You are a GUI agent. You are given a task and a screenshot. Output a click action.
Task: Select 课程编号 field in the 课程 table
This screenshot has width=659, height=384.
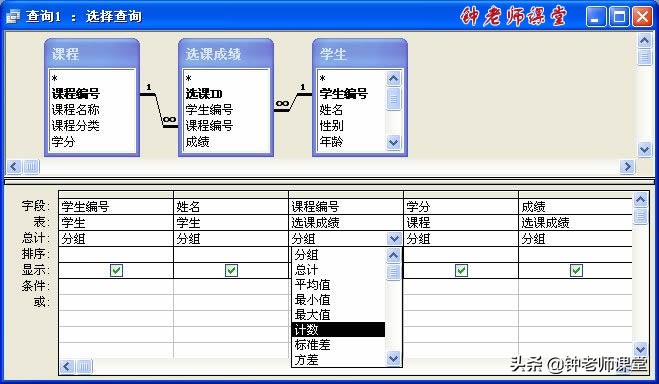click(x=76, y=94)
